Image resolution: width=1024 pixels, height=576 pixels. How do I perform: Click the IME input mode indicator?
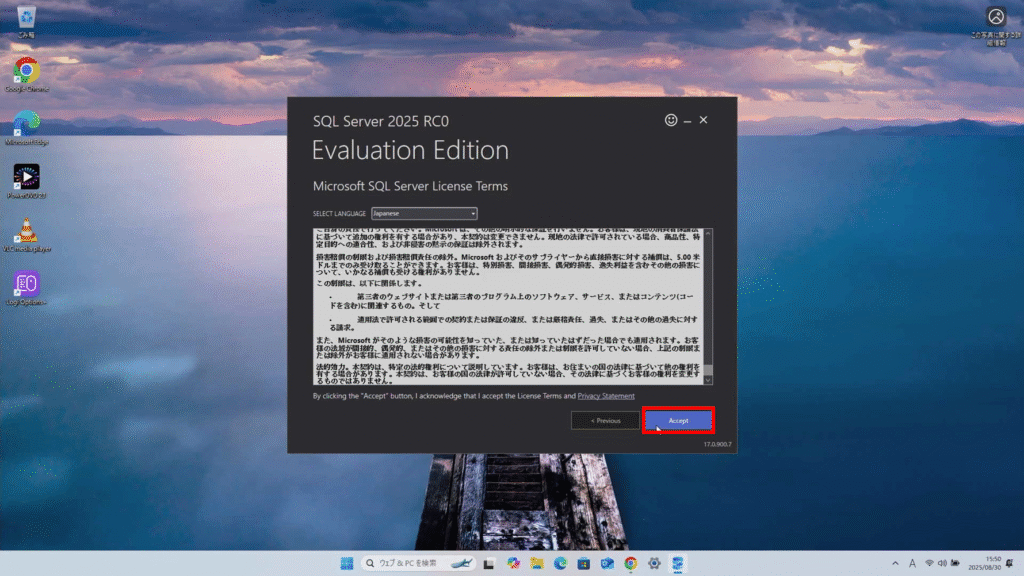pos(912,563)
